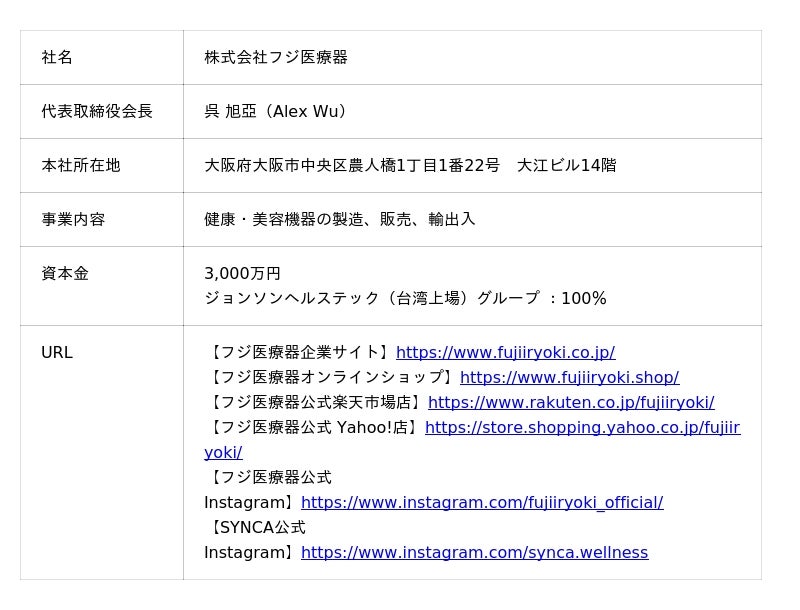
Task: Click the 社名 row label
Action: click(x=57, y=58)
